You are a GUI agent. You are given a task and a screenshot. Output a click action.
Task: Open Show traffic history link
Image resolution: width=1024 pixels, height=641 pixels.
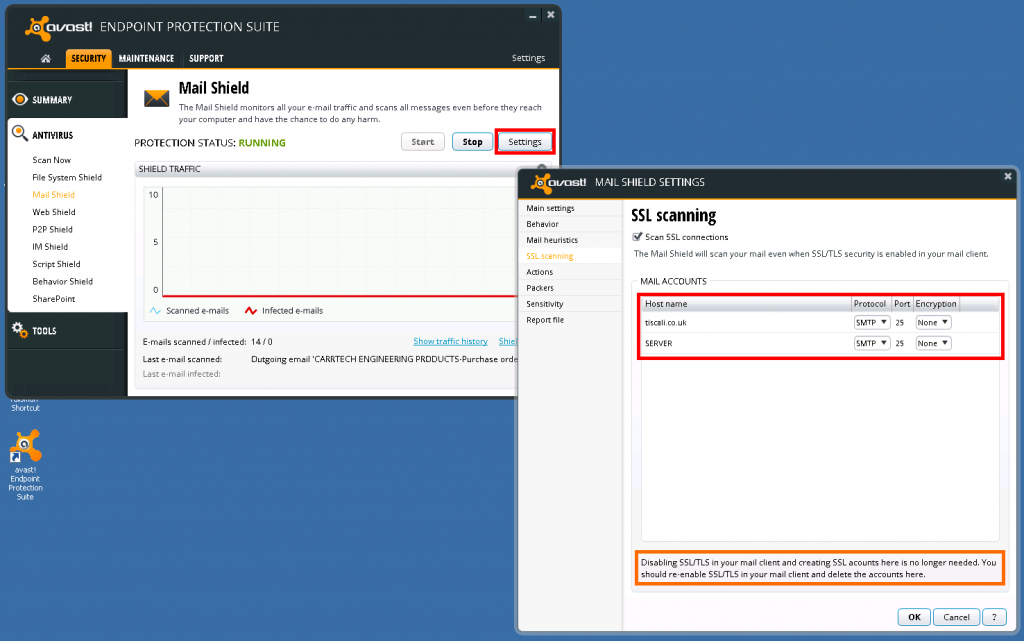pyautogui.click(x=451, y=341)
